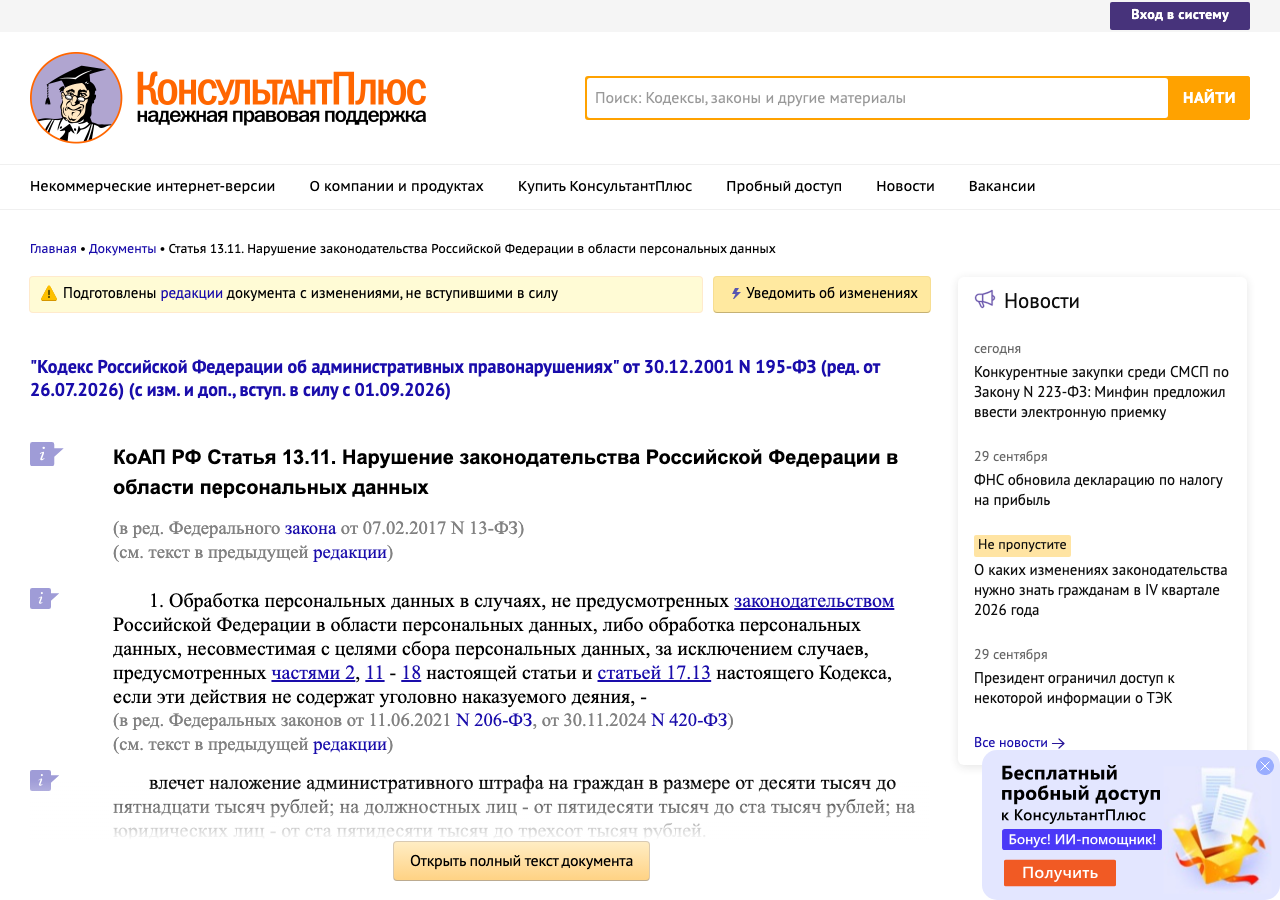Click the info icon beside paragraph 1
Image resolution: width=1280 pixels, height=900 pixels.
(x=44, y=598)
